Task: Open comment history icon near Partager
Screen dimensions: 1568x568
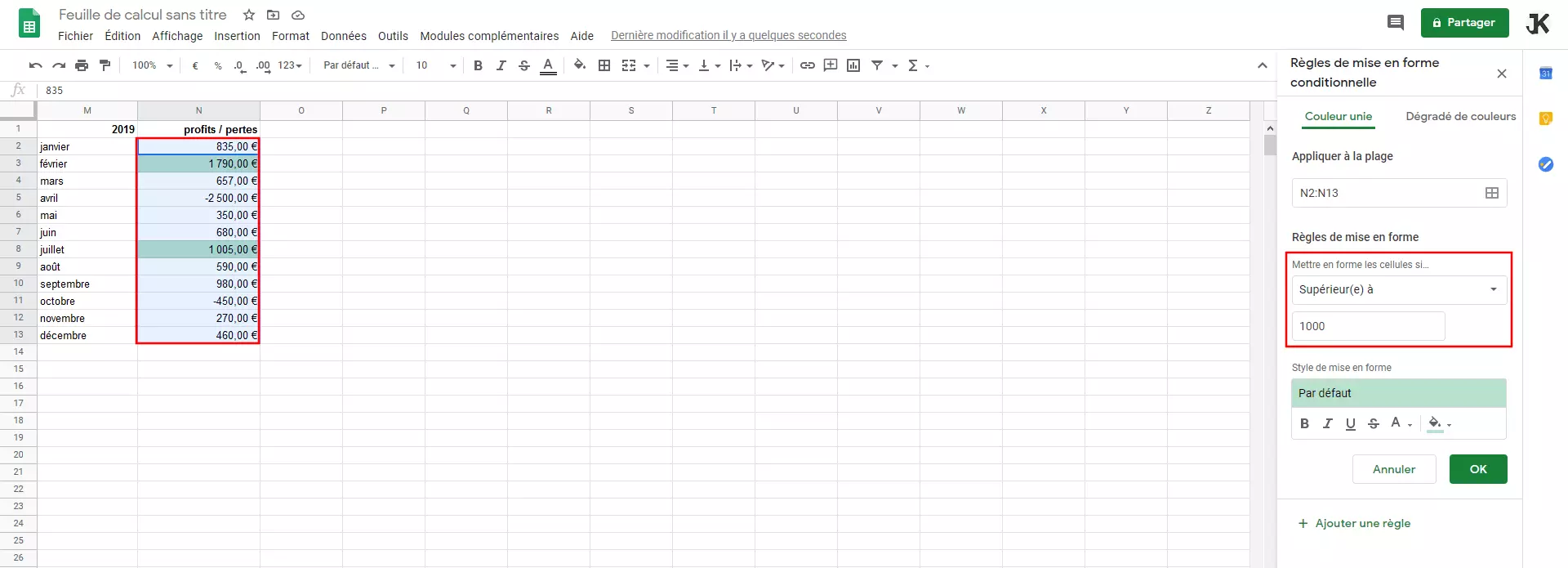Action: pos(1396,23)
